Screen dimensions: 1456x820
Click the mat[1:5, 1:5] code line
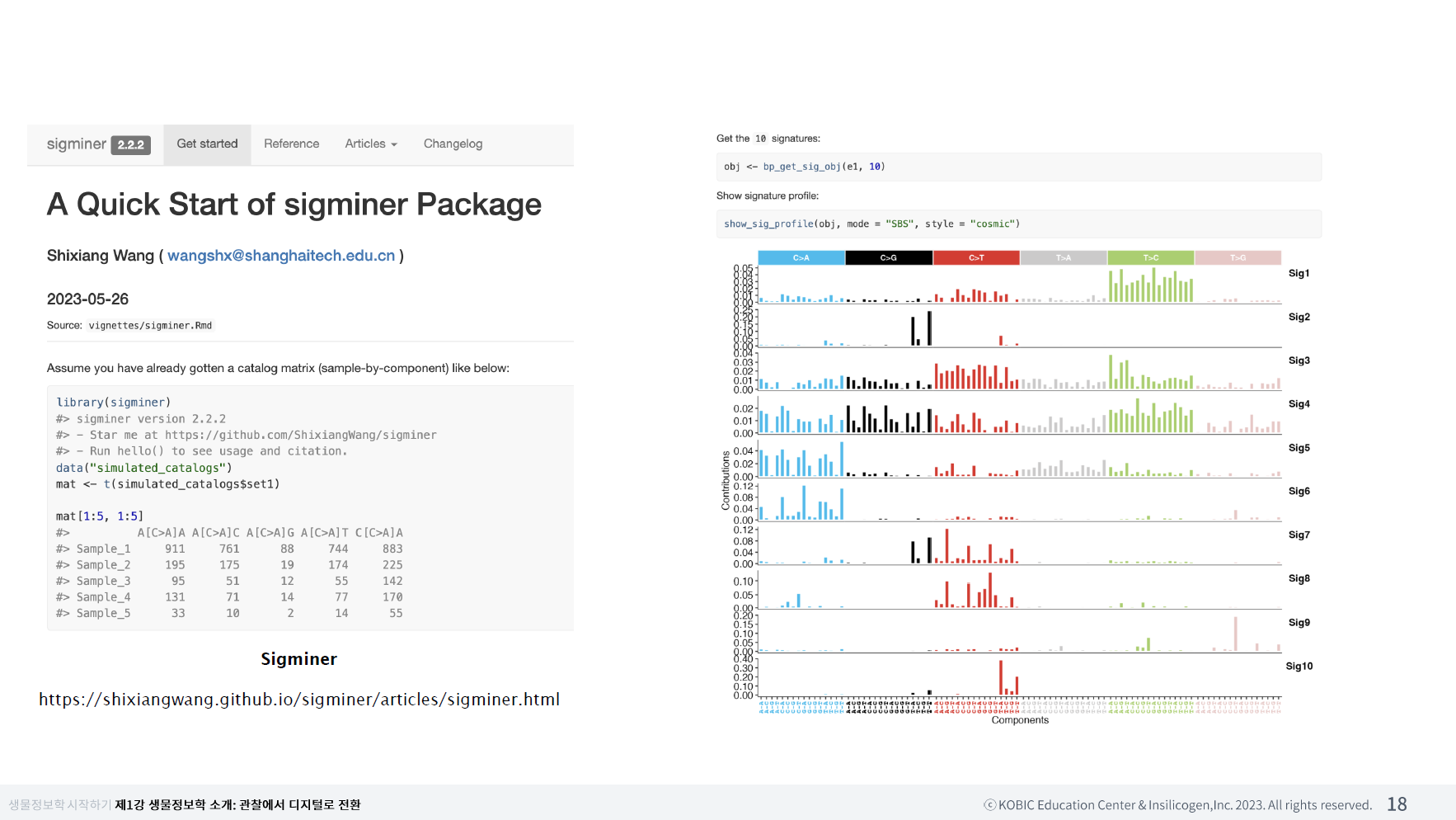pyautogui.click(x=100, y=516)
